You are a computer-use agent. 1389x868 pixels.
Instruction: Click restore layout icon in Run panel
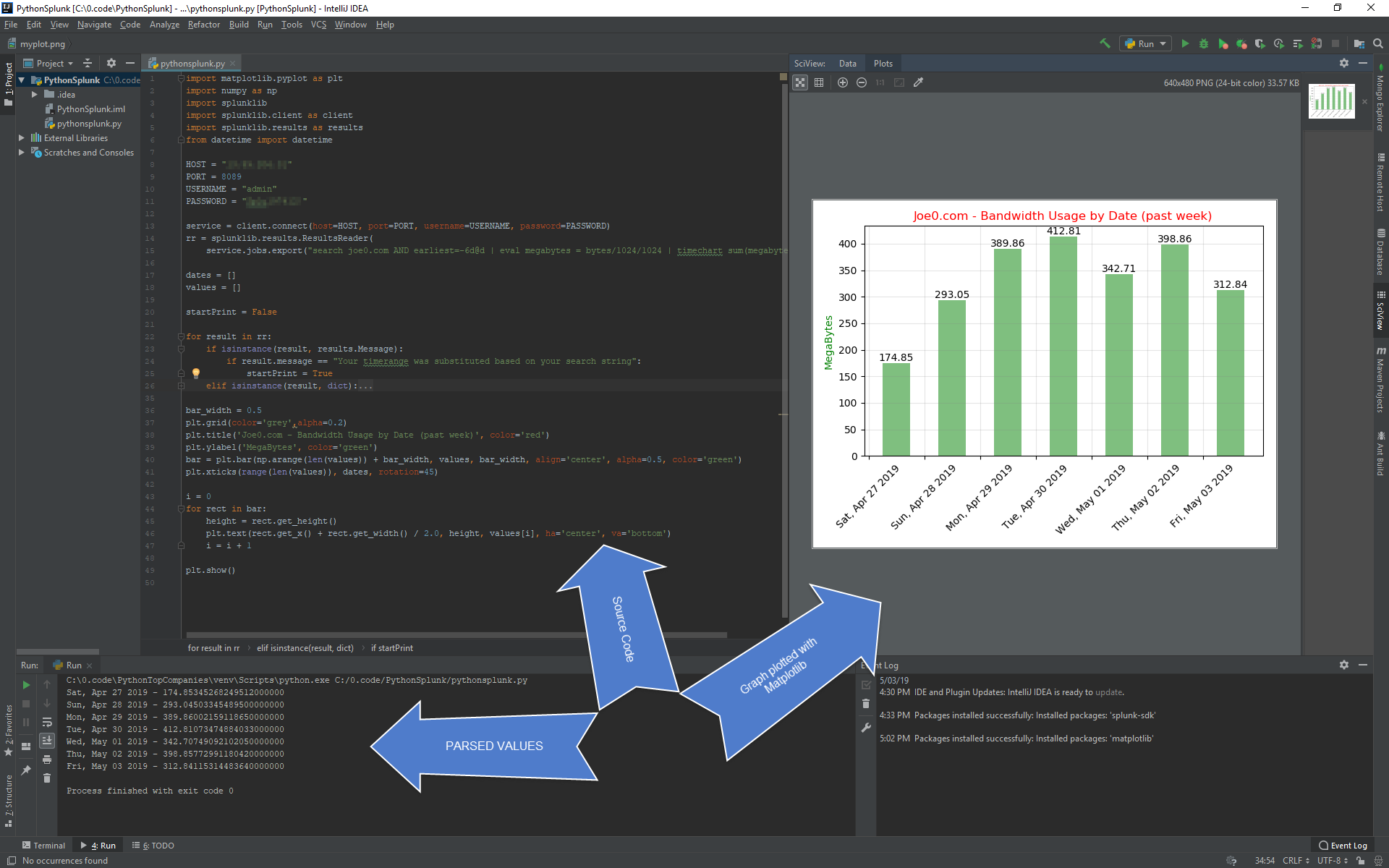pos(26,746)
